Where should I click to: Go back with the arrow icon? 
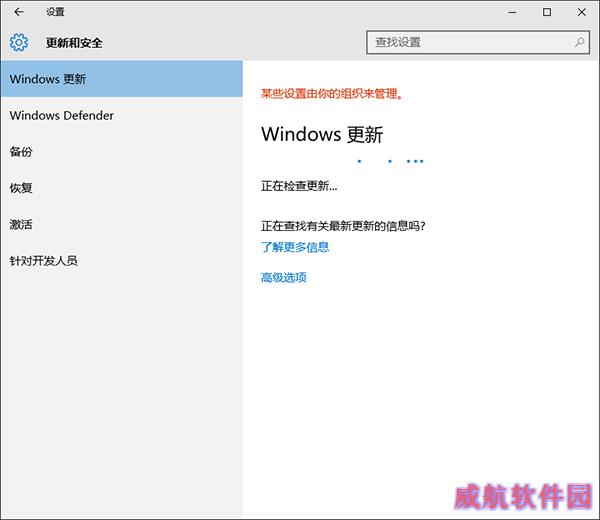(x=19, y=12)
